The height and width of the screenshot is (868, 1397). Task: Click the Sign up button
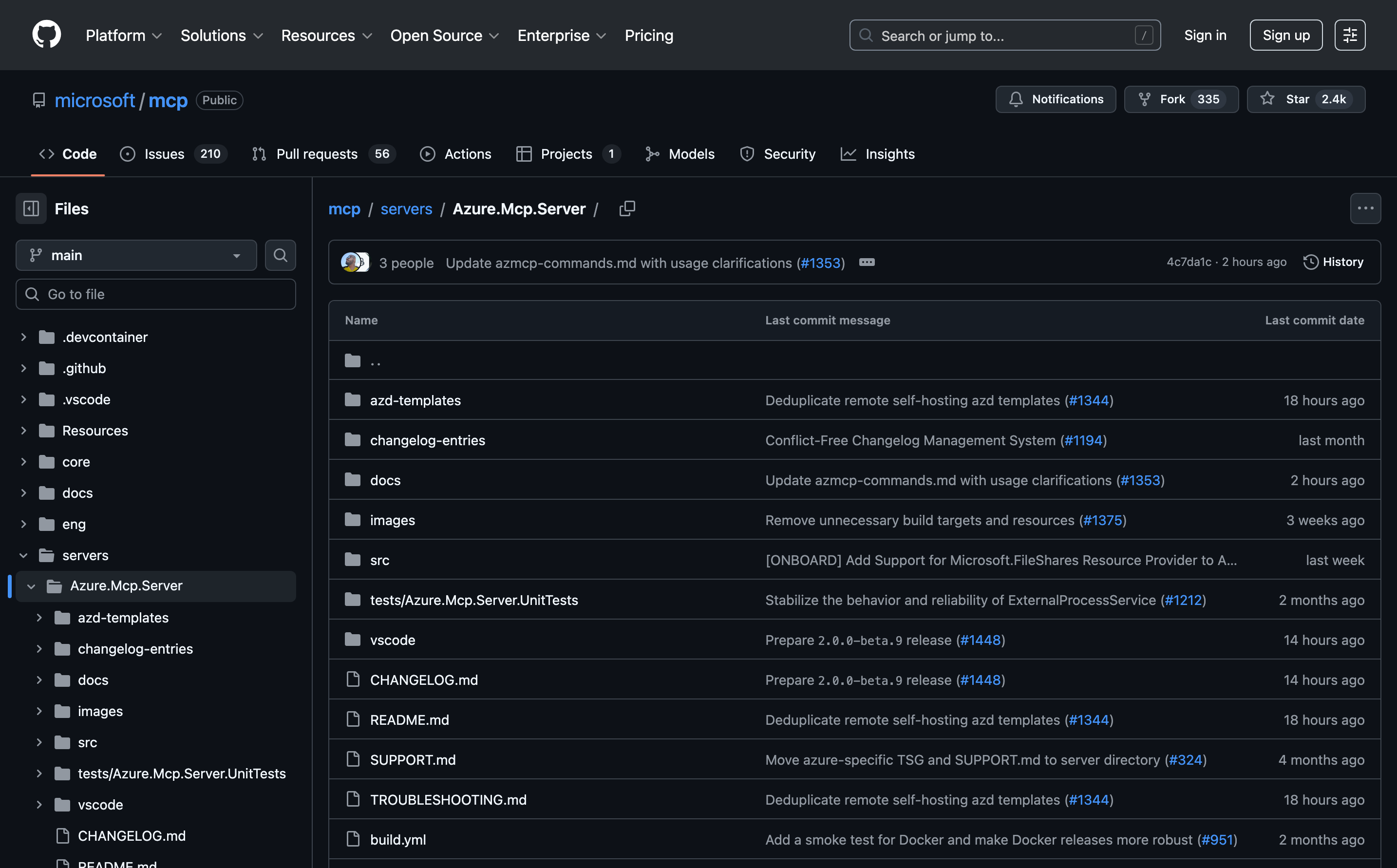(1285, 35)
